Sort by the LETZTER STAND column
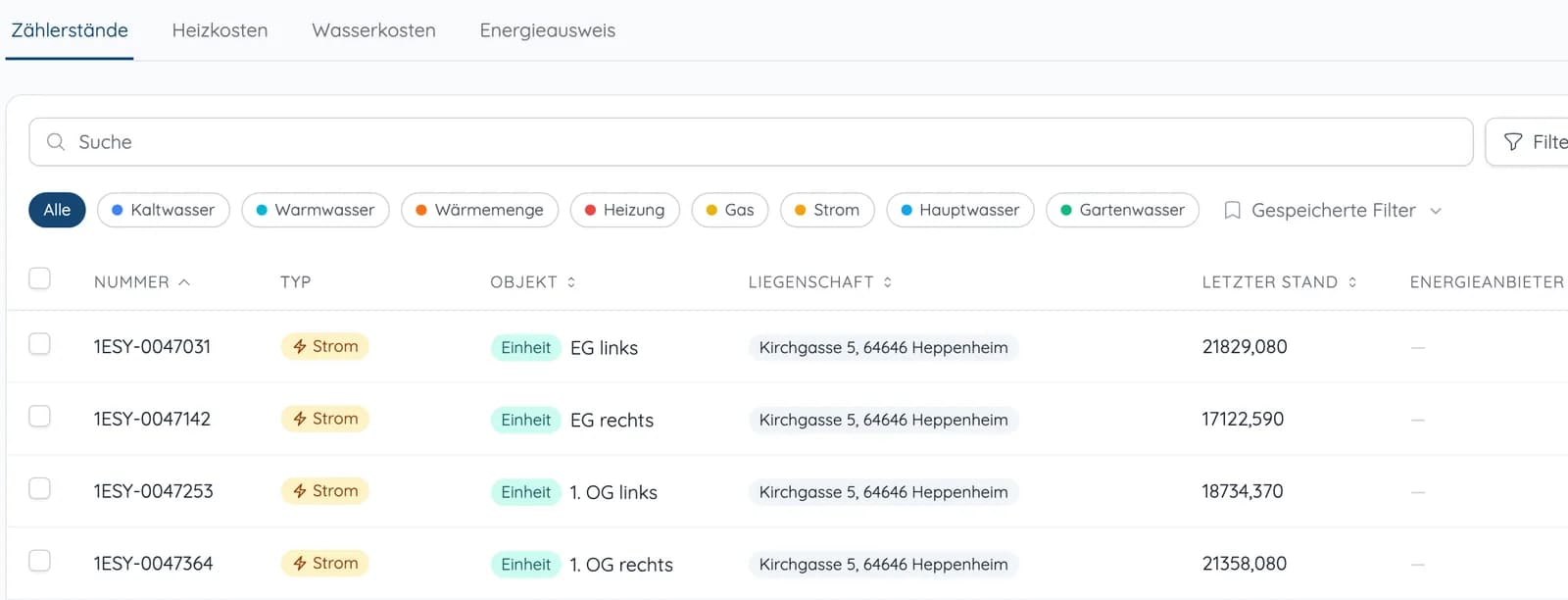The width and height of the screenshot is (1568, 600). coord(1279,282)
